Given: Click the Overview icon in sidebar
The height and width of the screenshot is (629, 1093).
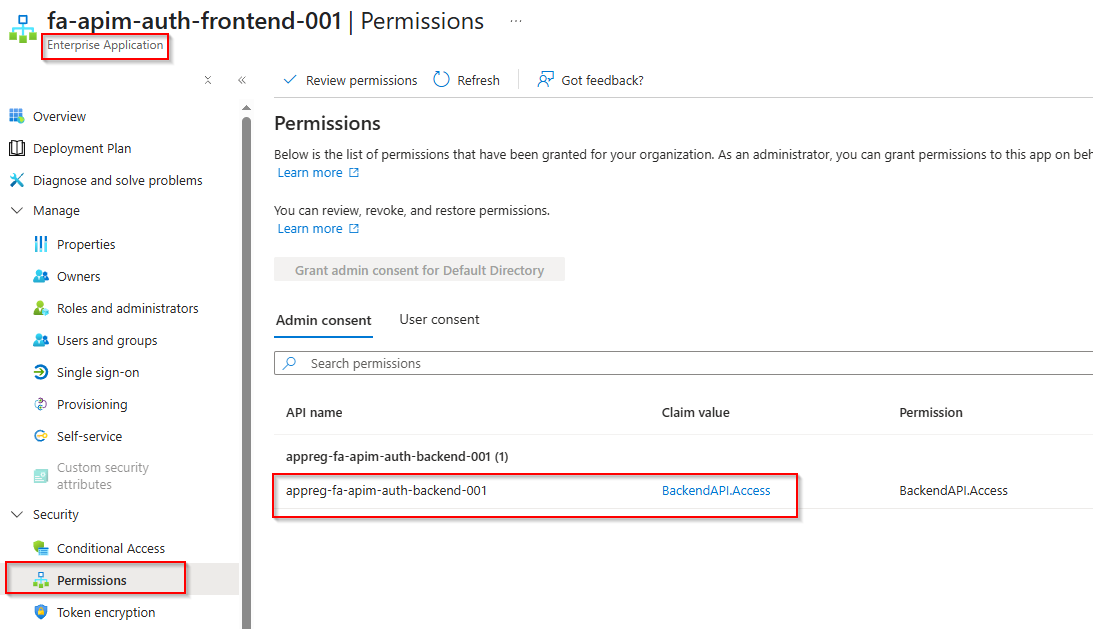Looking at the screenshot, I should point(16,117).
